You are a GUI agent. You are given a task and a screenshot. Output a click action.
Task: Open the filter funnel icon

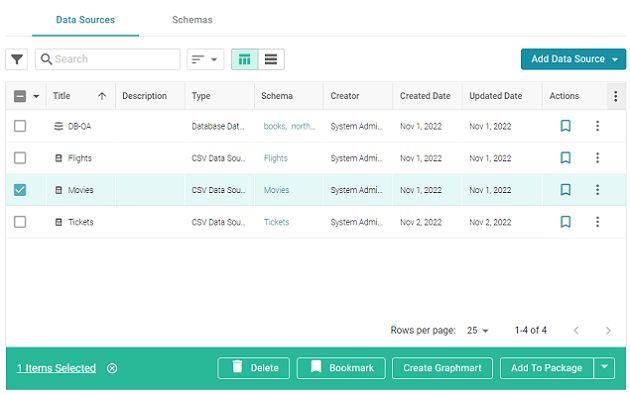pos(16,59)
